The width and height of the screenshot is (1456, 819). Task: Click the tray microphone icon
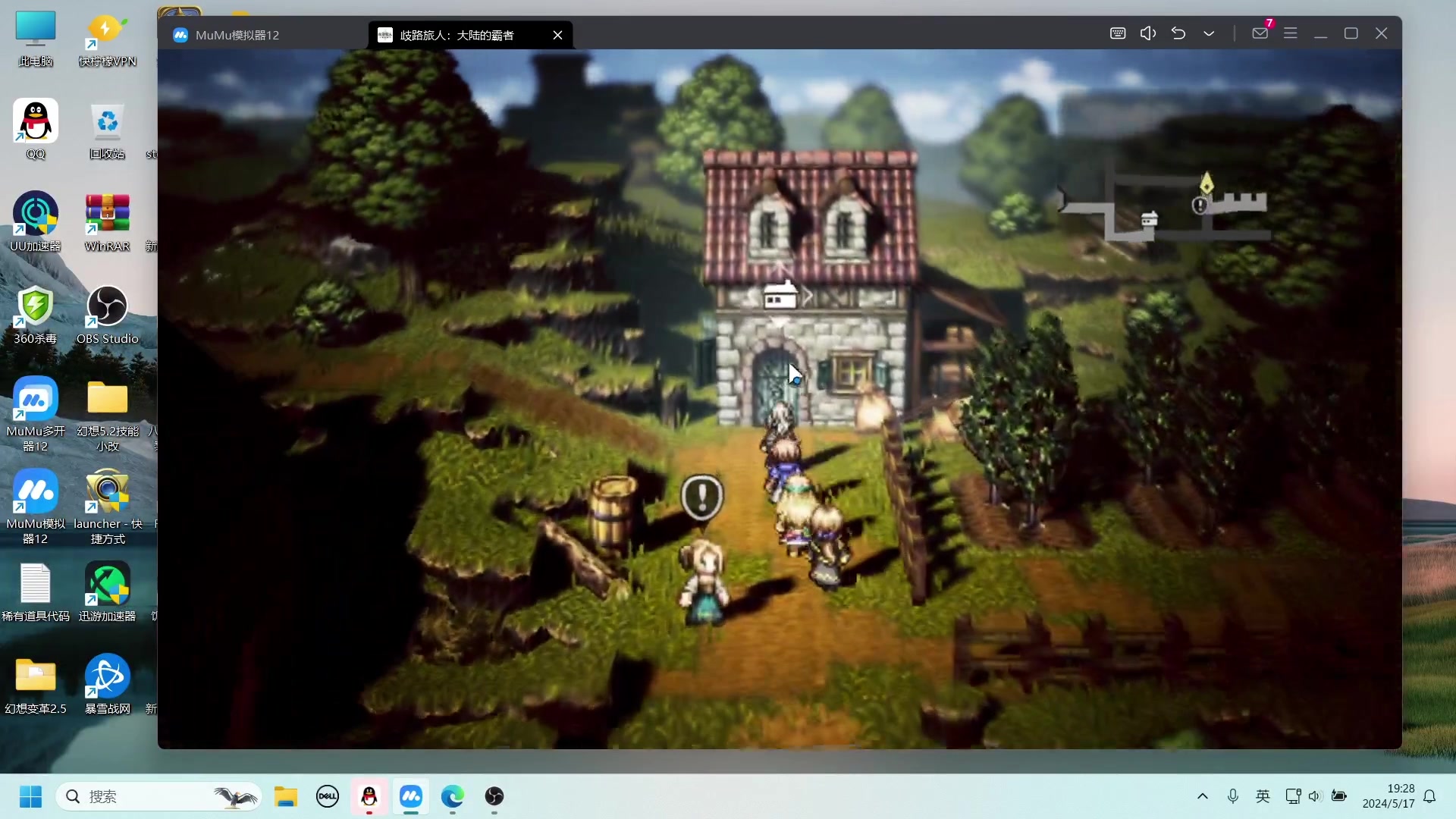point(1233,796)
